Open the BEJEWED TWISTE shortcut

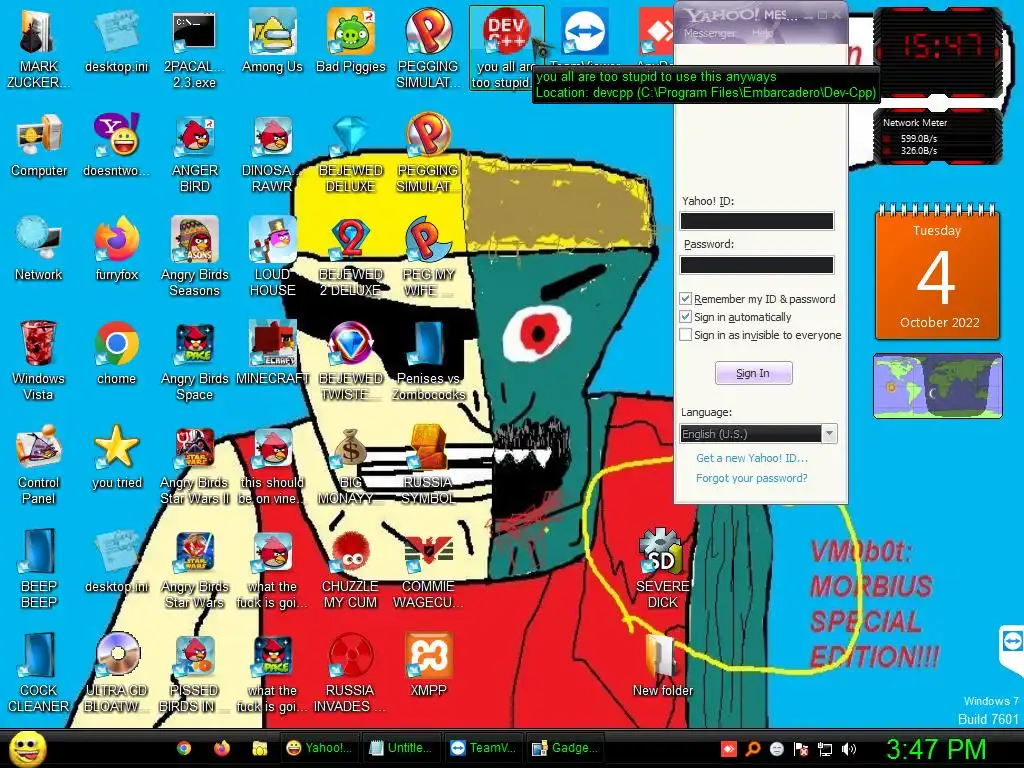click(x=350, y=360)
